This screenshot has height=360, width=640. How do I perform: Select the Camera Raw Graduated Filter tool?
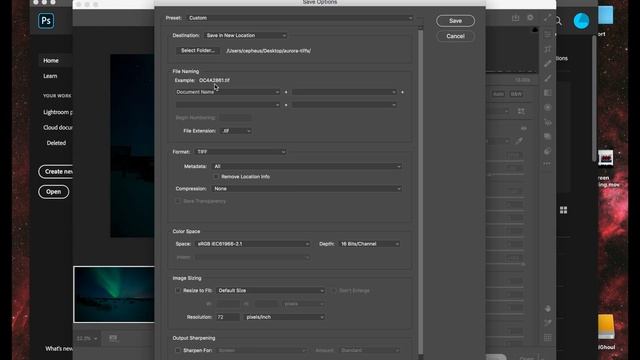coord(548,93)
